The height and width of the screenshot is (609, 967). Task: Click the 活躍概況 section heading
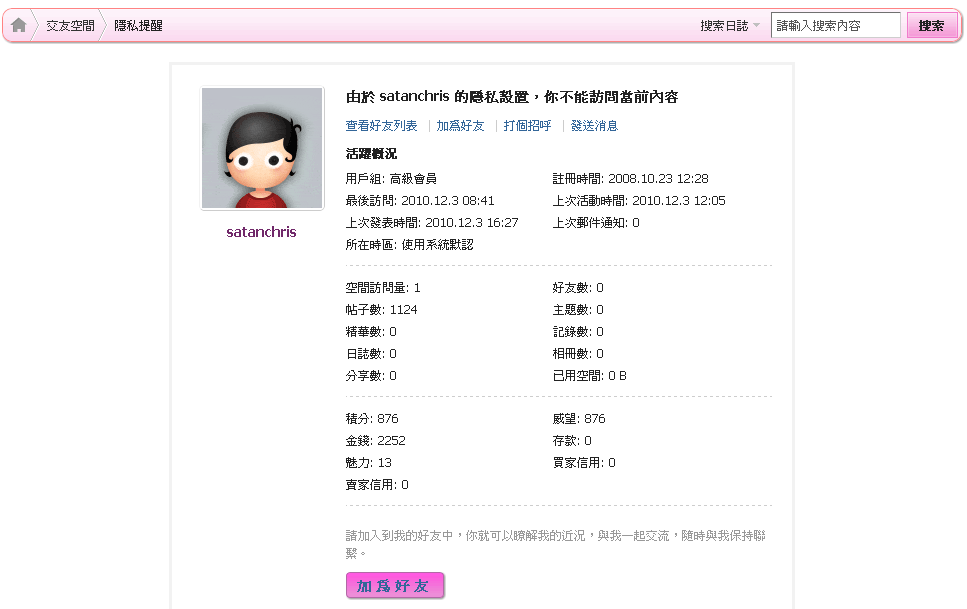tap(371, 154)
